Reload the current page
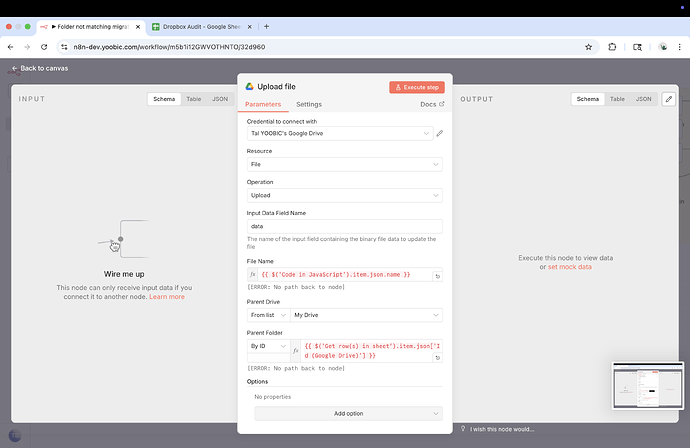Viewport: 690px width, 448px height. (x=44, y=47)
